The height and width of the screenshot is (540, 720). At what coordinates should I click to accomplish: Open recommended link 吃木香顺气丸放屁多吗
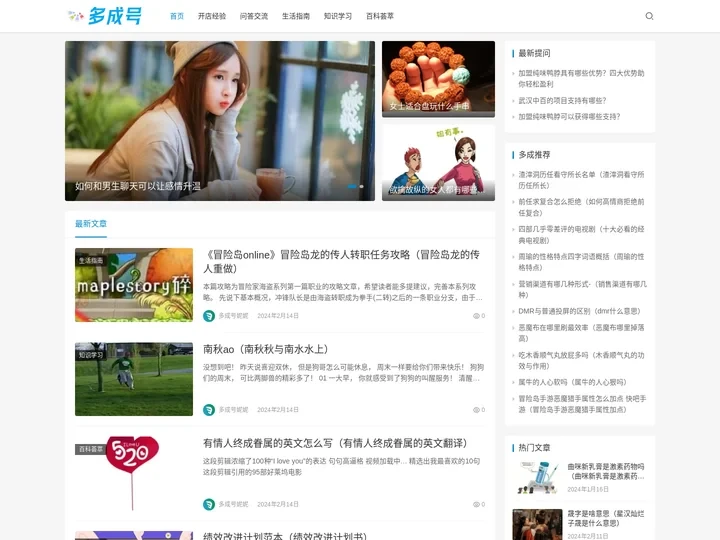coord(581,360)
